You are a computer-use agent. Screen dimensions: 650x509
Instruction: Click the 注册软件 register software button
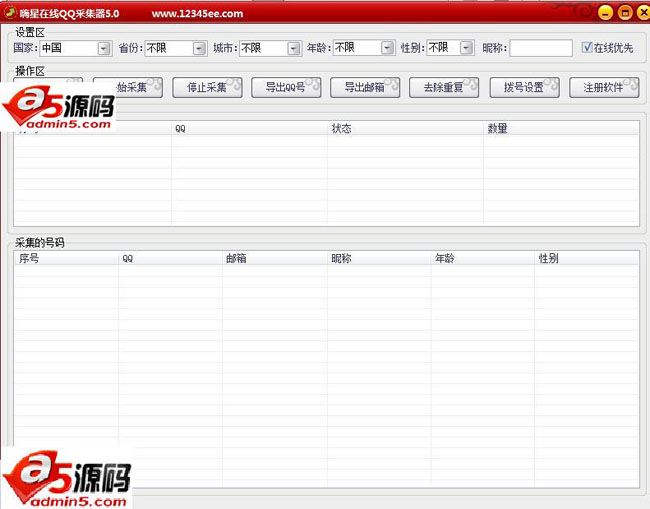click(x=604, y=87)
